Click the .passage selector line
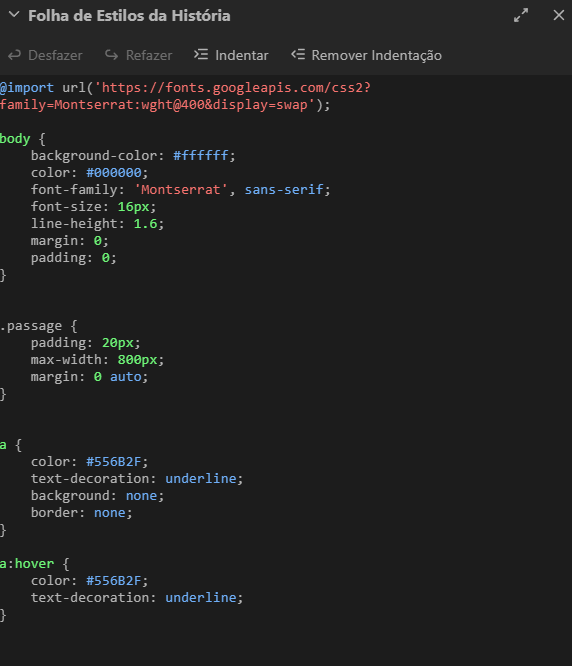The height and width of the screenshot is (666, 572). coord(39,326)
